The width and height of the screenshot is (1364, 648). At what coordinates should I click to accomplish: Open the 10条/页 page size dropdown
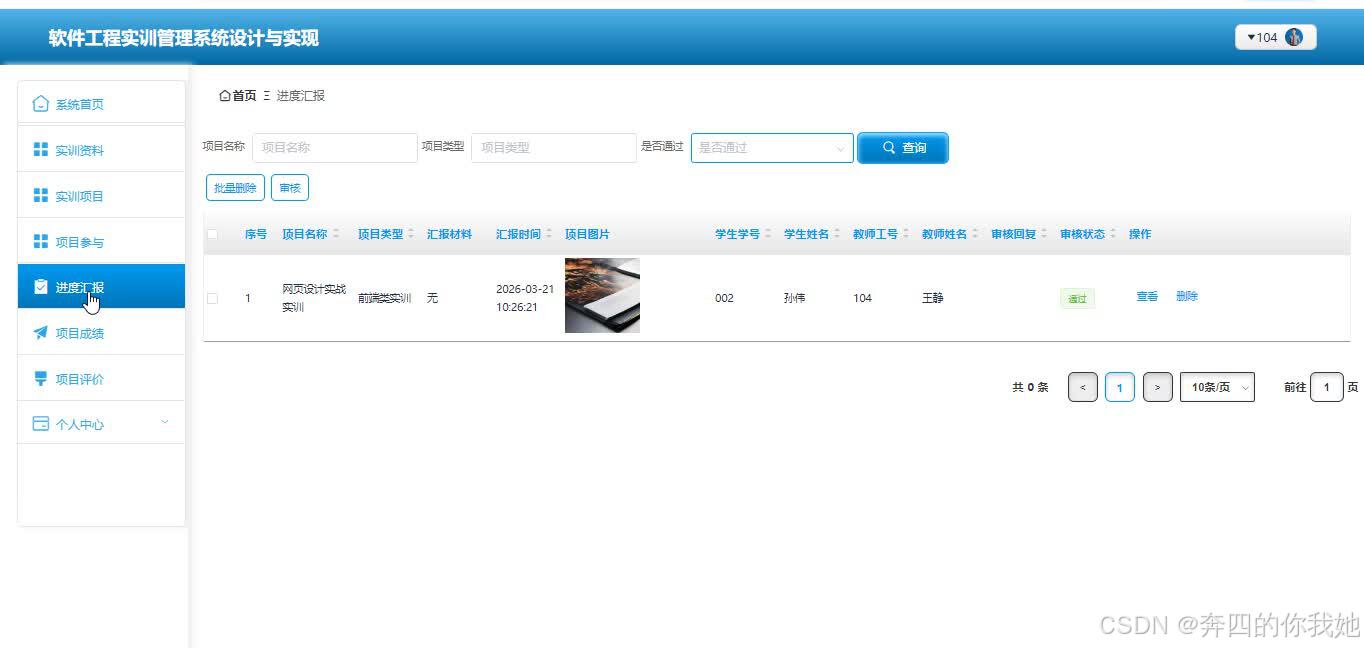coord(1217,387)
